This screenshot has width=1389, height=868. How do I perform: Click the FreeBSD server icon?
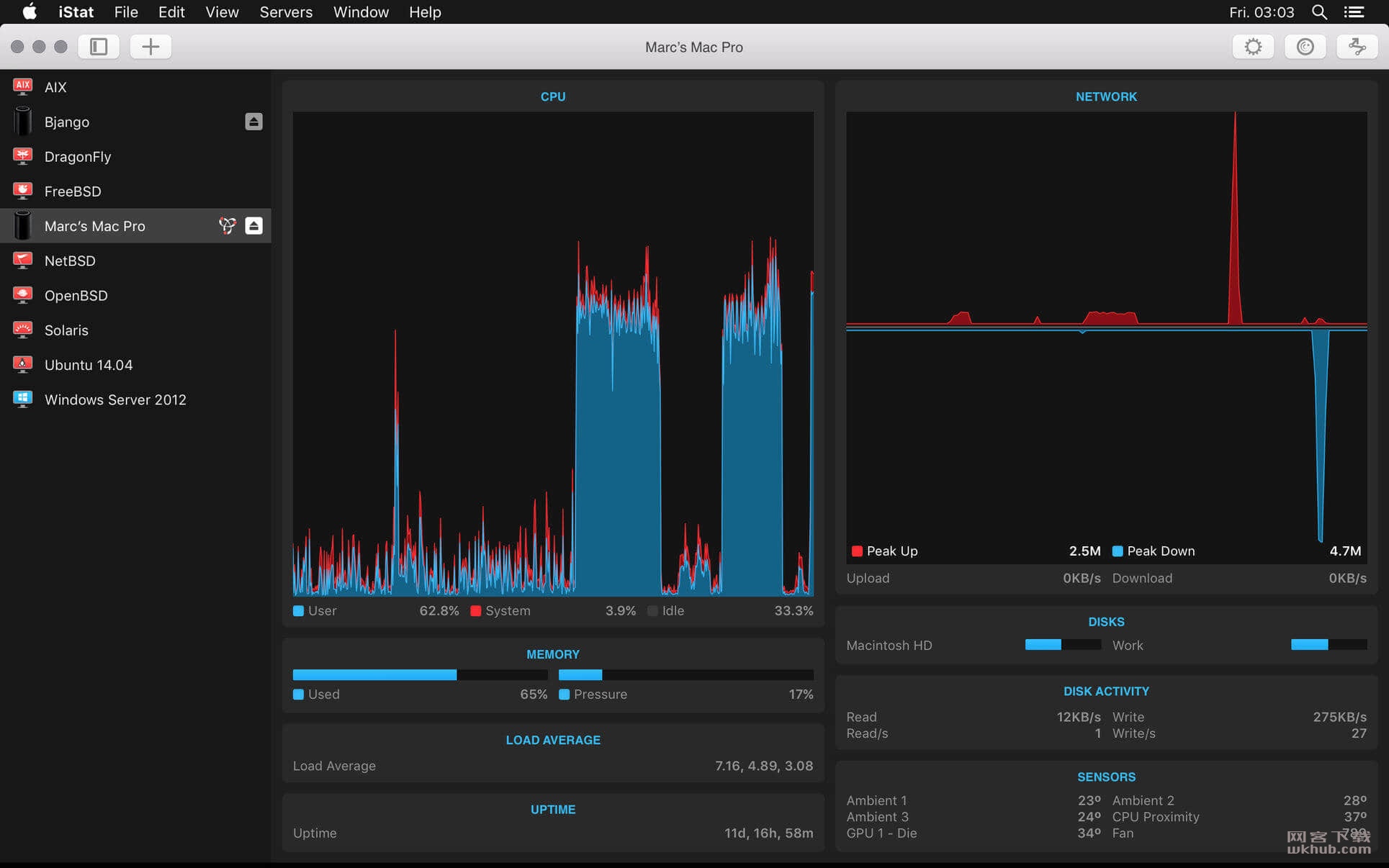[23, 191]
